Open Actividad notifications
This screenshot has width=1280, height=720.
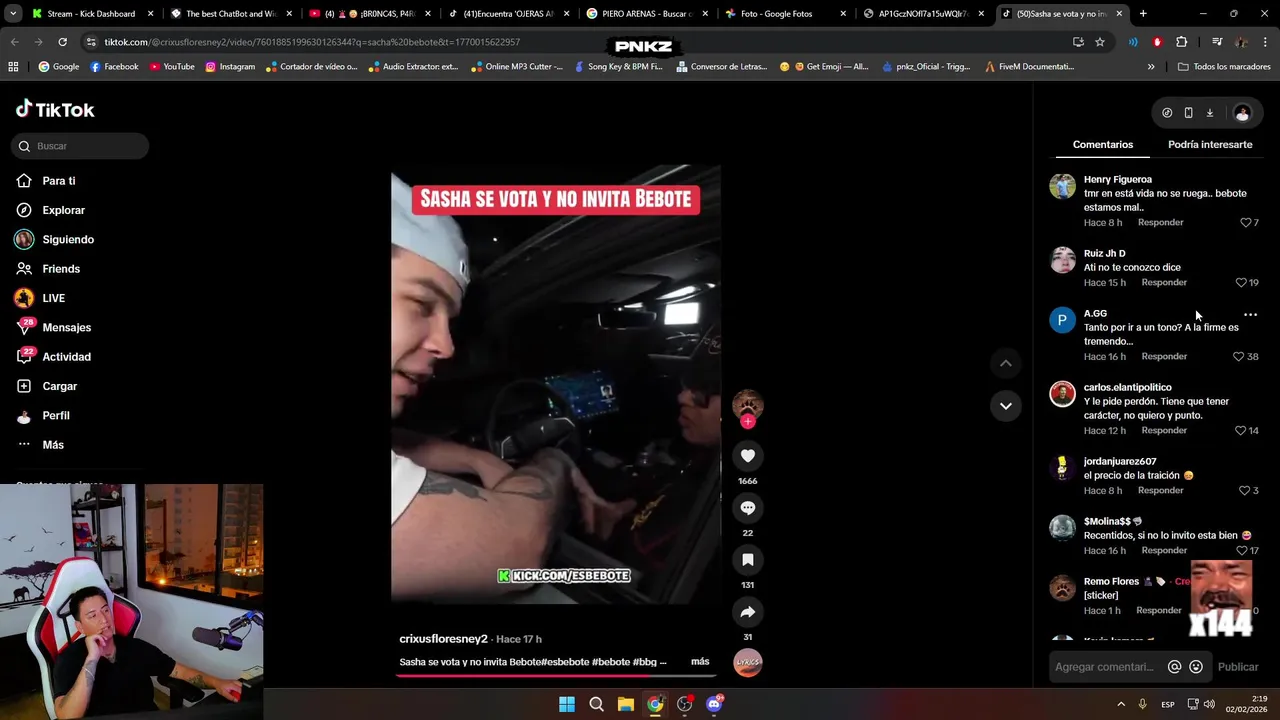pos(52,357)
